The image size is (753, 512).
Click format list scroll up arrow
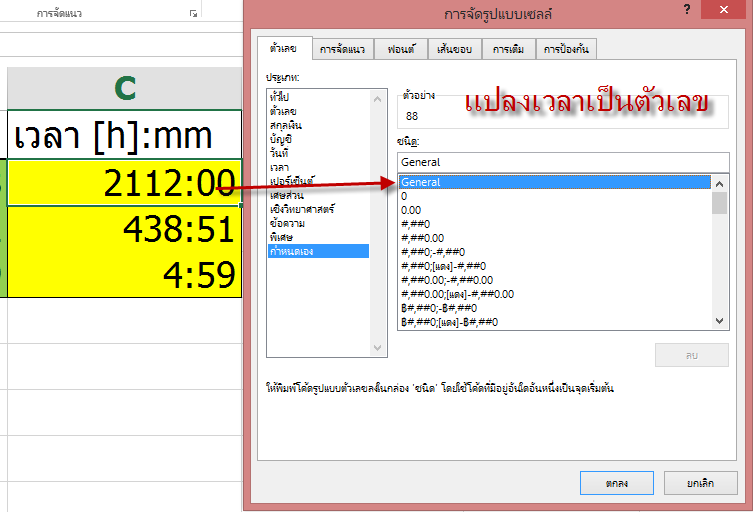[719, 184]
